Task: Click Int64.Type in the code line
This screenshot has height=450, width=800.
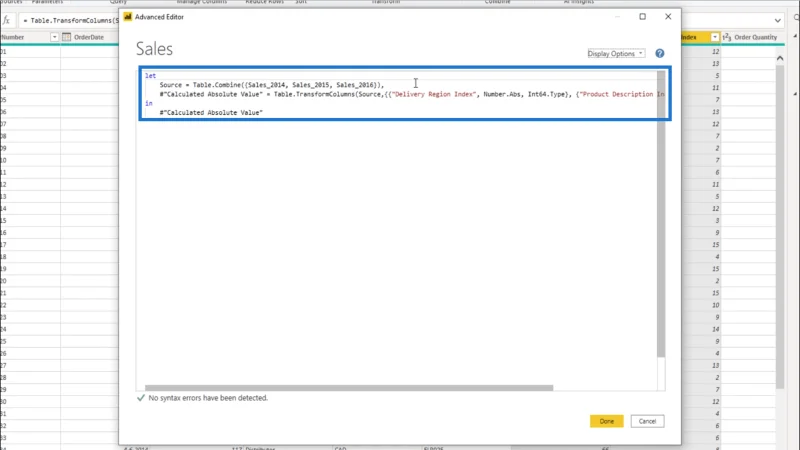Action: (x=546, y=94)
